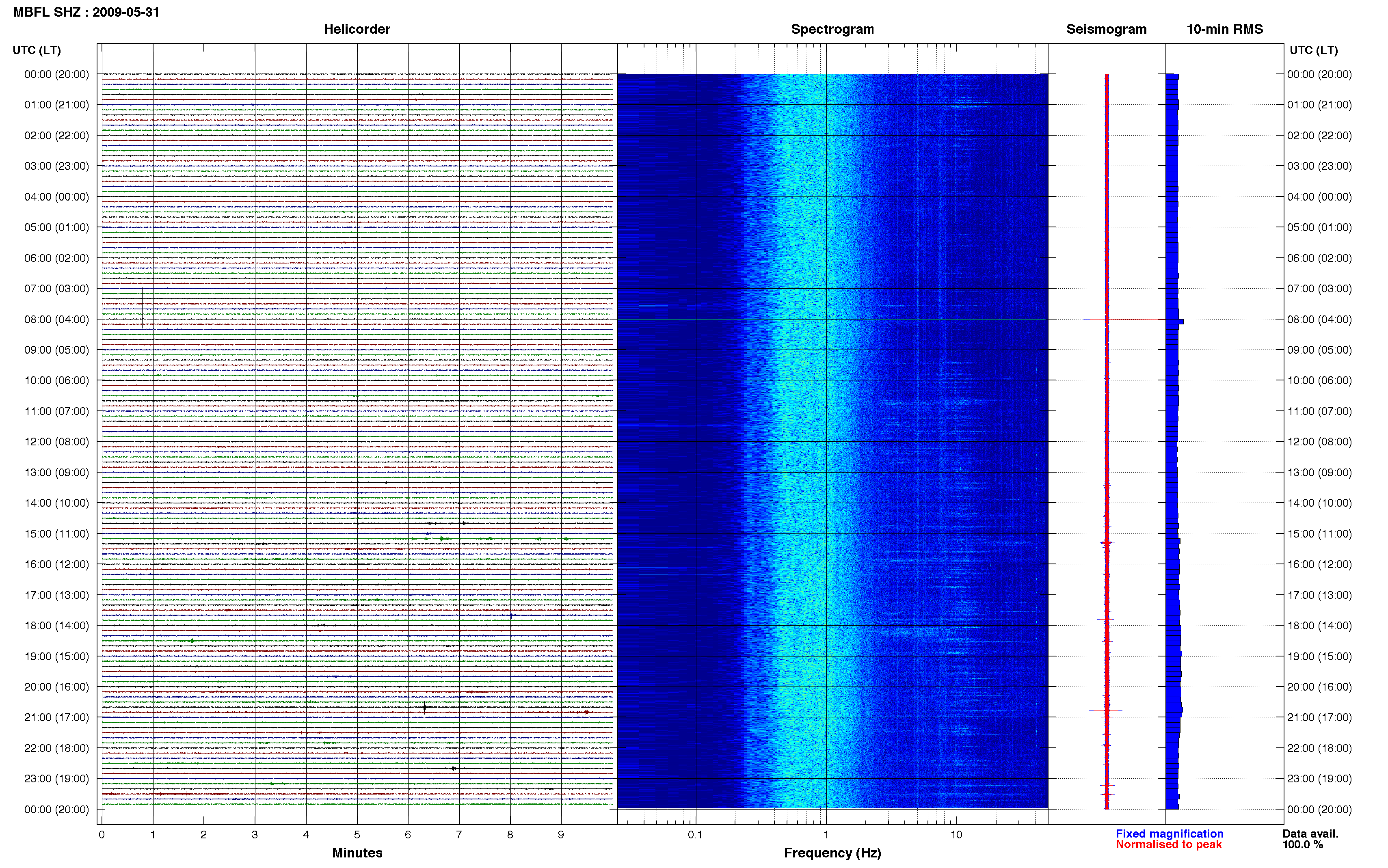This screenshot has height=868, width=1388.
Task: Click left time label 19:00 (15:00)
Action: point(56,656)
